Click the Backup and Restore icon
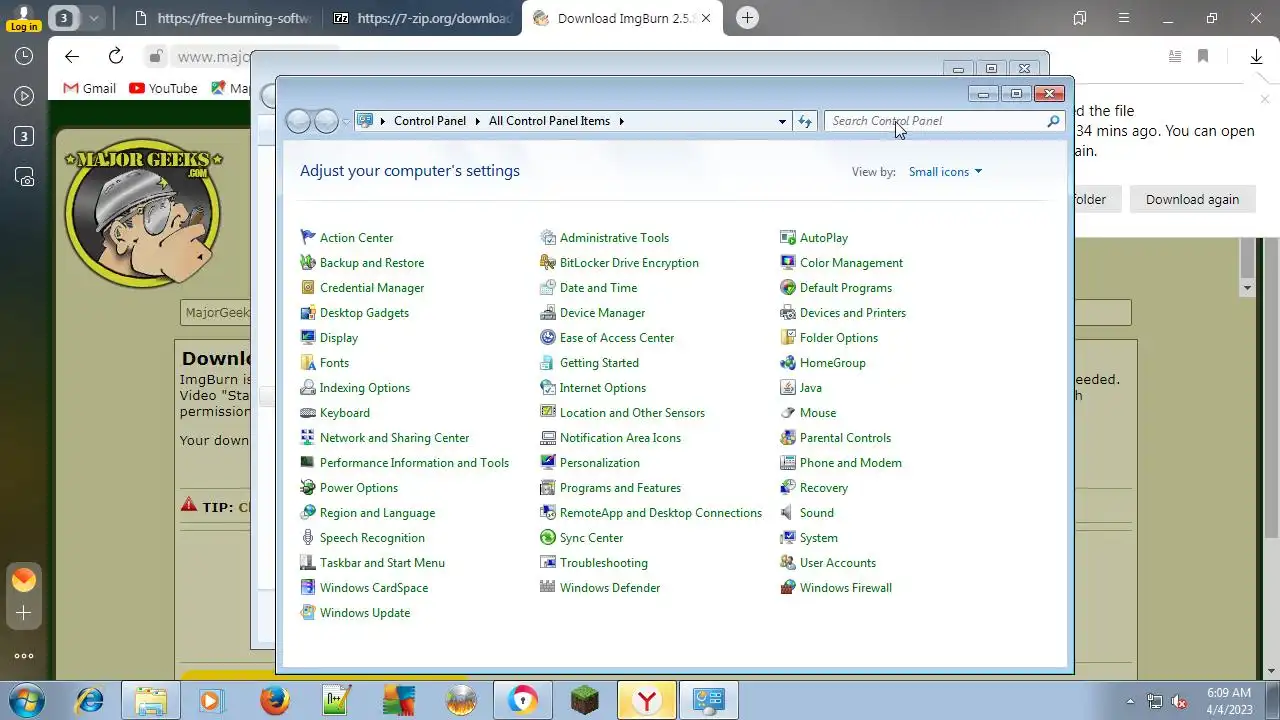Viewport: 1280px width, 720px height. pyautogui.click(x=308, y=263)
